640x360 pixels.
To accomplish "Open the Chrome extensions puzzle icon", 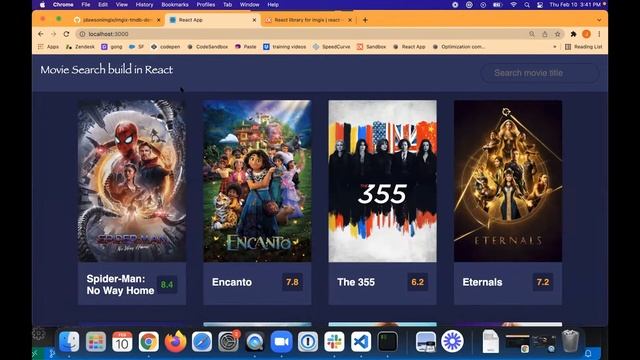I will point(573,34).
